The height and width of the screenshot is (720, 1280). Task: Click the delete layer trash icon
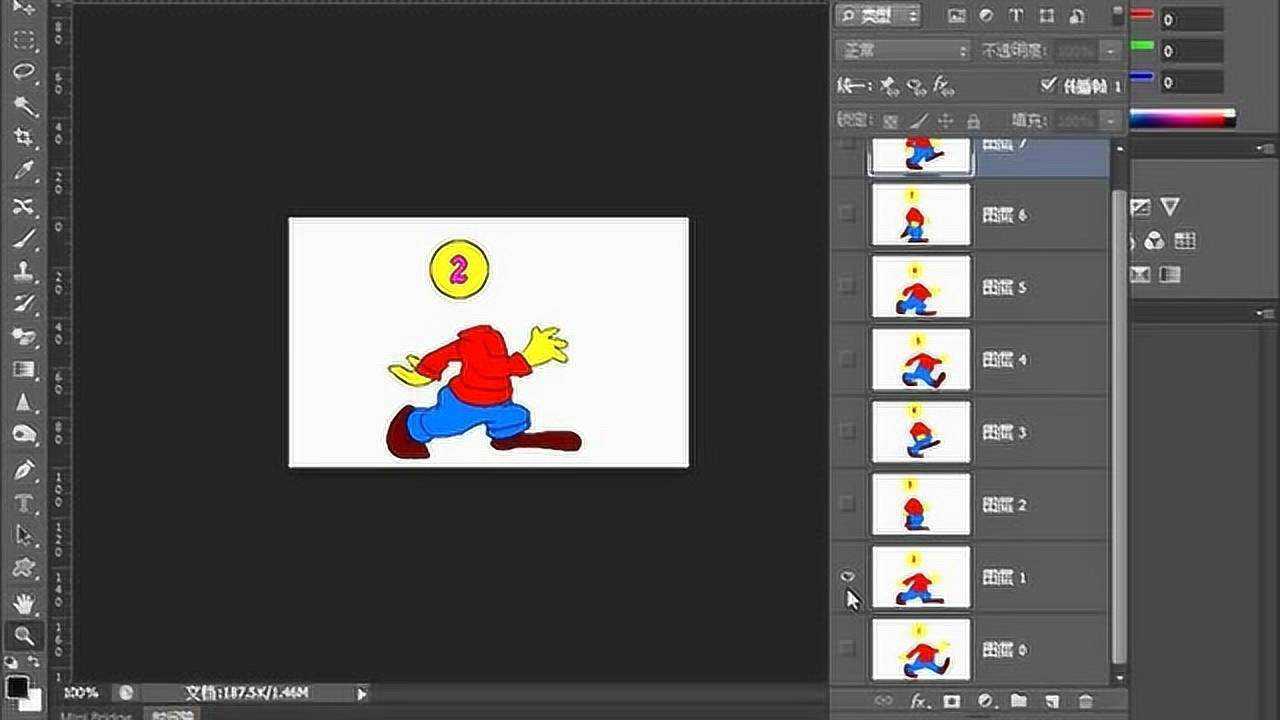tap(1086, 701)
